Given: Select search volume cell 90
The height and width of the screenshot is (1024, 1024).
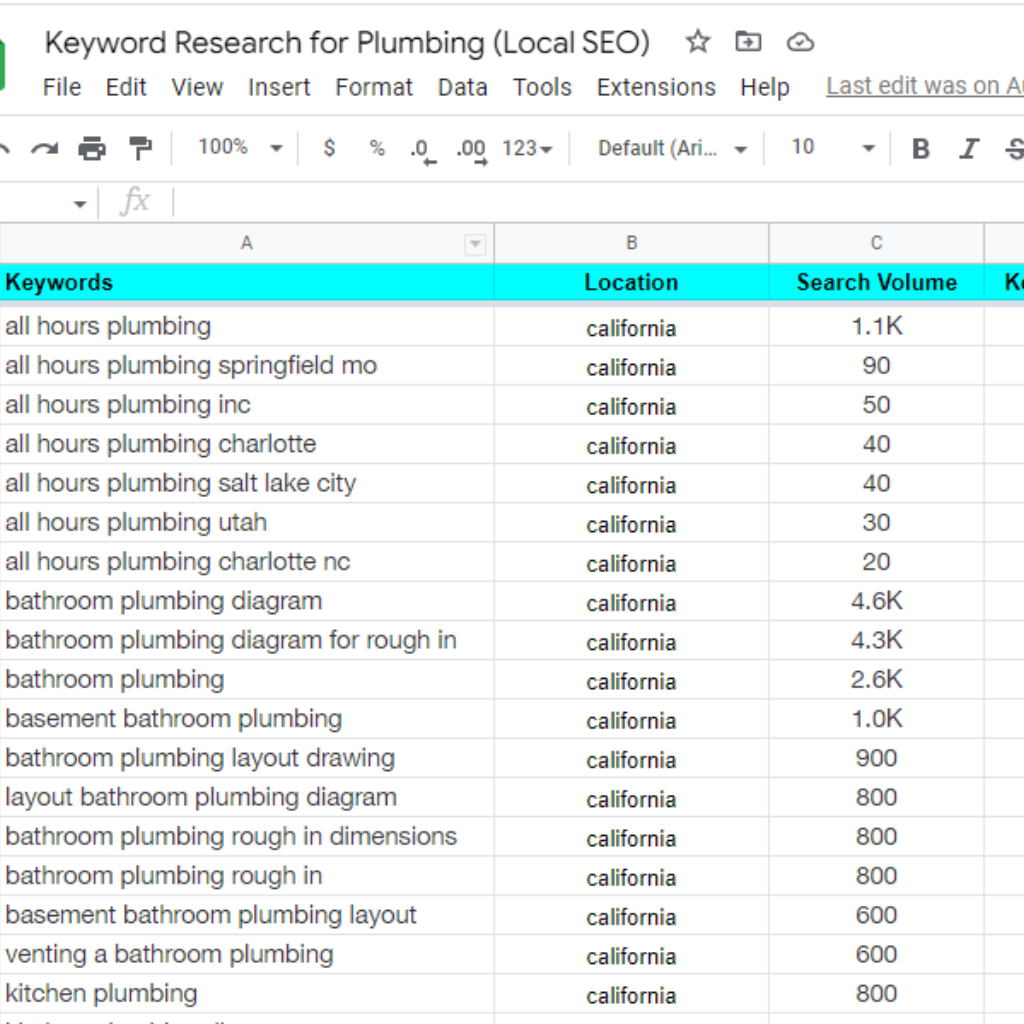Looking at the screenshot, I should (876, 366).
